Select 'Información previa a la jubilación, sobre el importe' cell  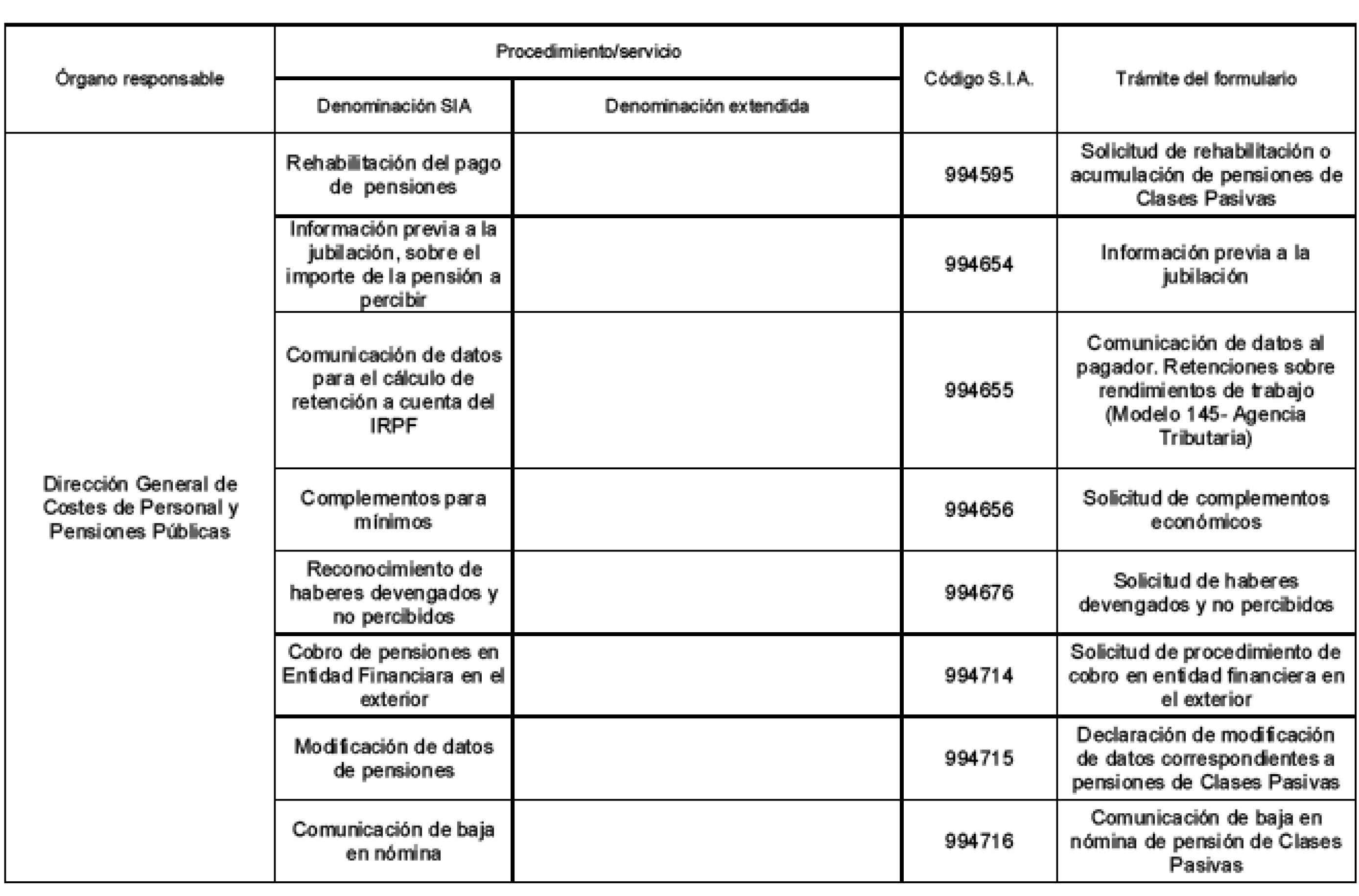pos(394,265)
